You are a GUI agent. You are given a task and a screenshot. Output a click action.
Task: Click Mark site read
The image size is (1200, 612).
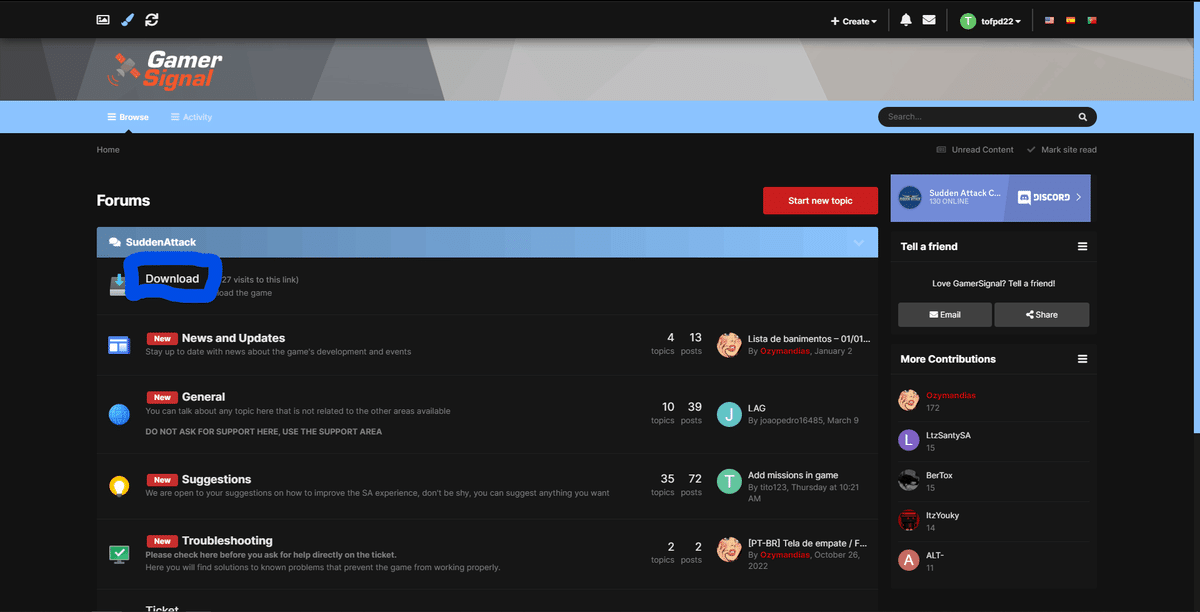1062,150
